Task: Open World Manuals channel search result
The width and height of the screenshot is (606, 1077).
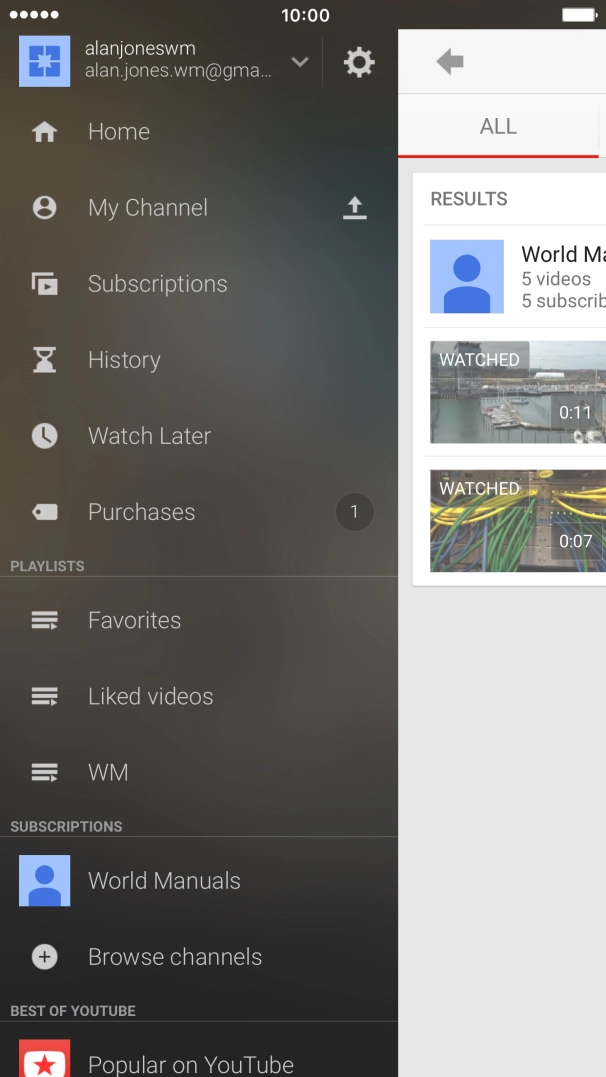Action: pos(517,276)
